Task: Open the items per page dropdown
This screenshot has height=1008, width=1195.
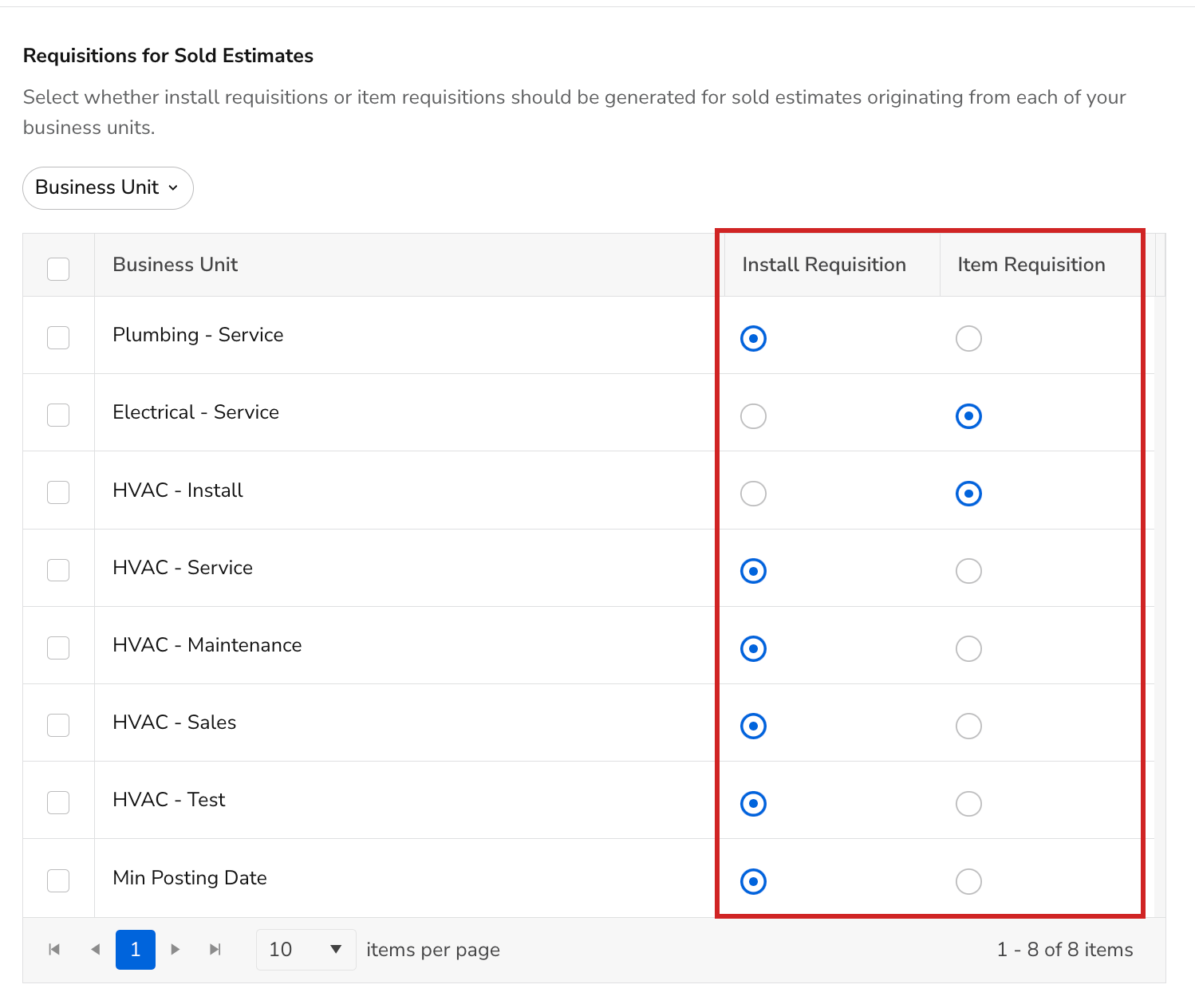Action: pyautogui.click(x=306, y=949)
